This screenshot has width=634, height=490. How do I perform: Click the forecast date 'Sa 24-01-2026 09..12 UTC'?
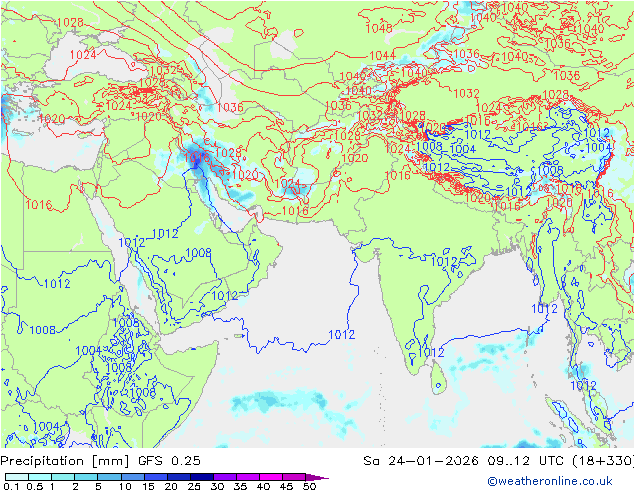(465, 461)
